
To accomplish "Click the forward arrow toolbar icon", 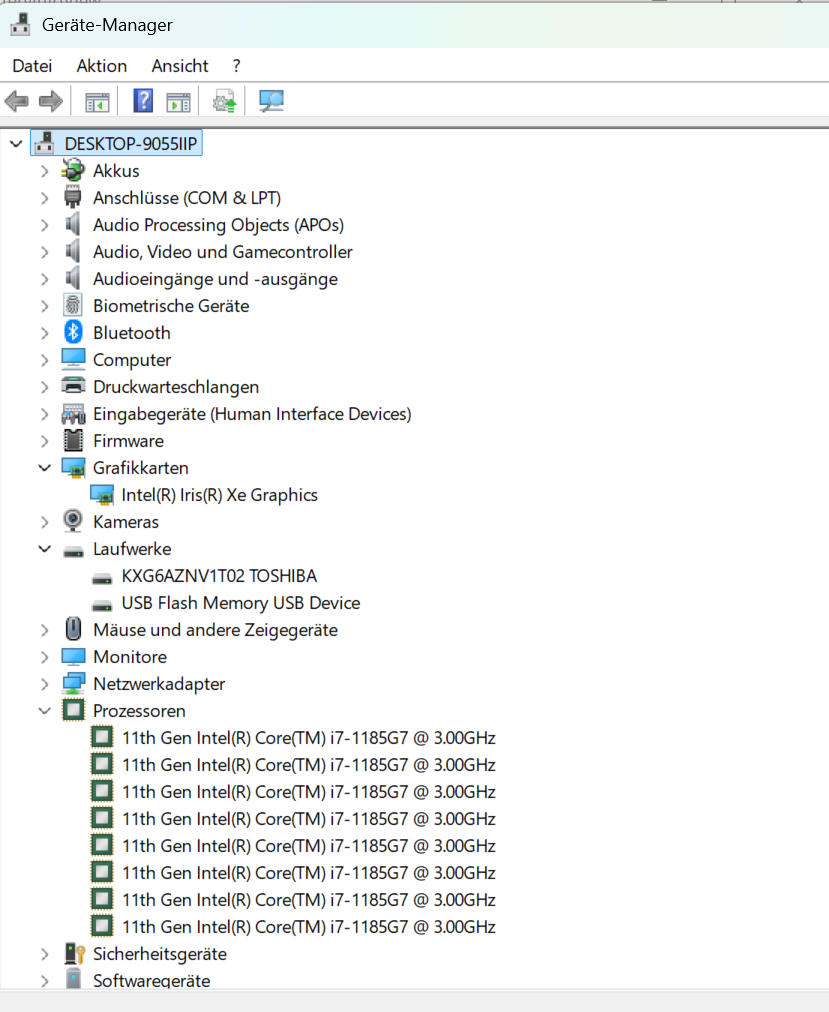I will tap(51, 101).
